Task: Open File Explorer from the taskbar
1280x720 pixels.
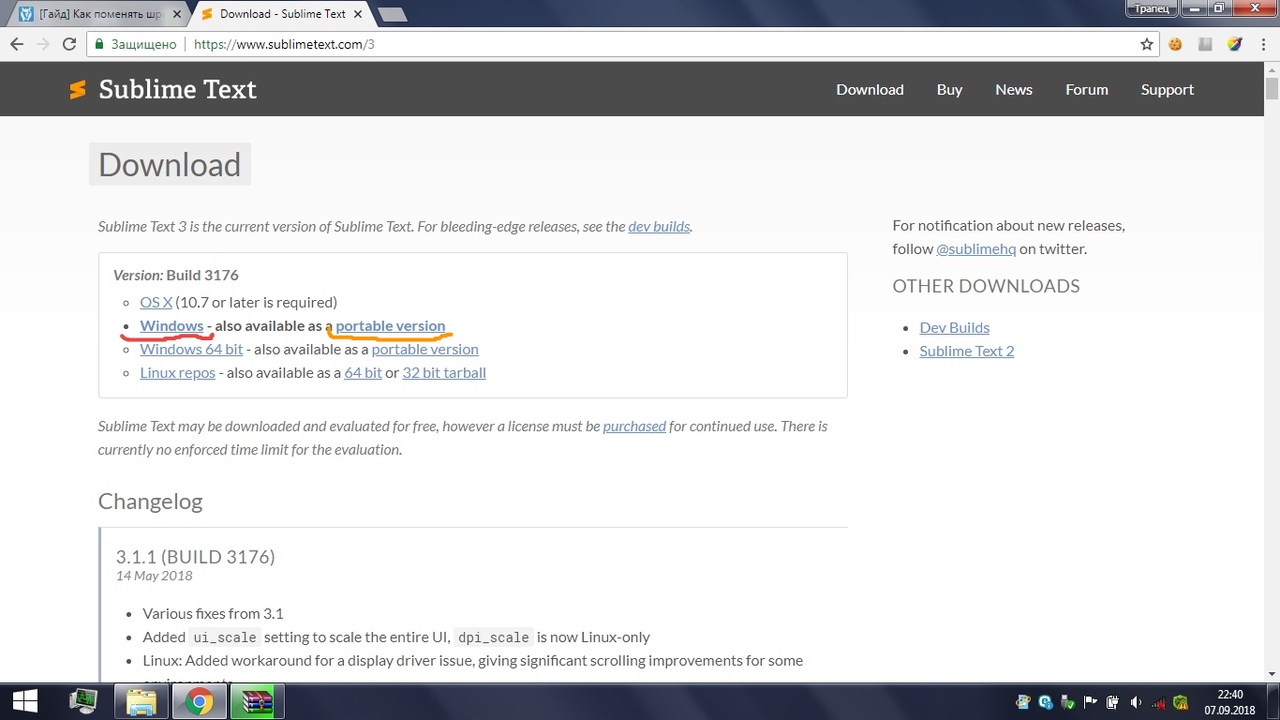Action: 142,702
